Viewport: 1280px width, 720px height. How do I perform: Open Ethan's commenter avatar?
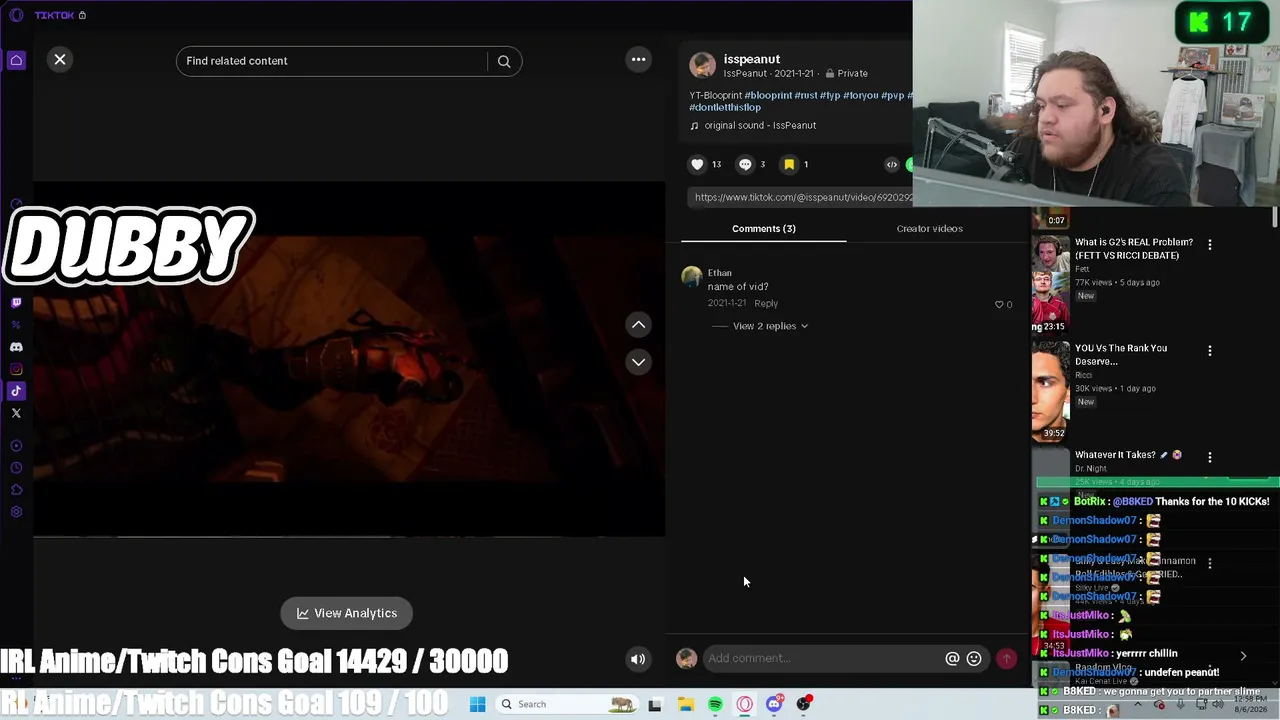tap(691, 277)
